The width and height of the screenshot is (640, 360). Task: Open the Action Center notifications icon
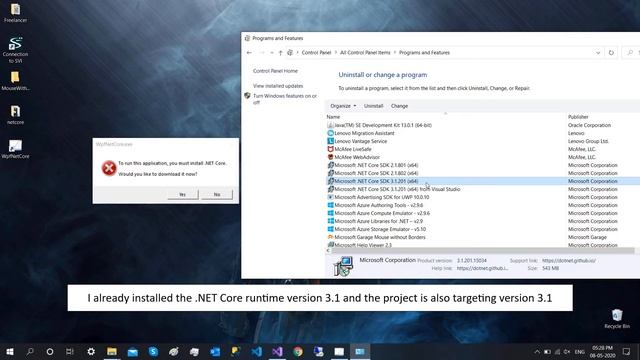click(627, 351)
